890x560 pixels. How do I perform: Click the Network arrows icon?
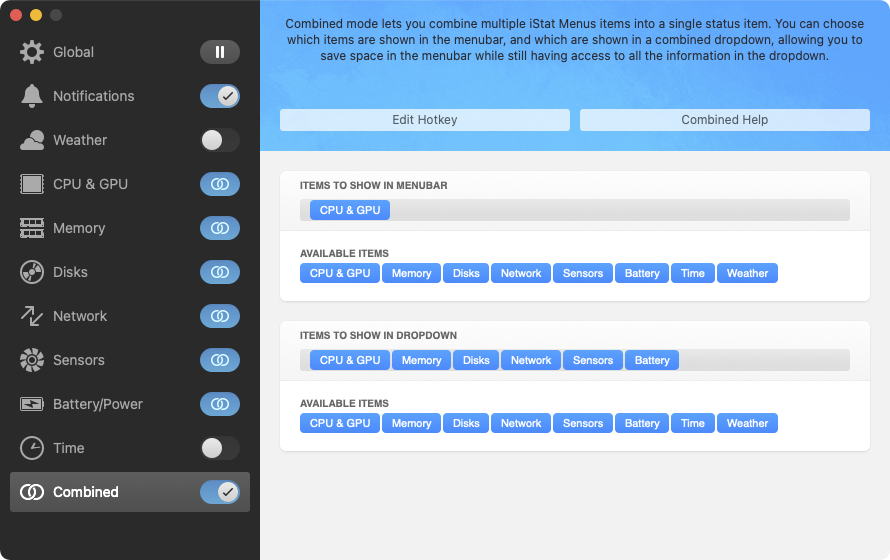(x=32, y=316)
